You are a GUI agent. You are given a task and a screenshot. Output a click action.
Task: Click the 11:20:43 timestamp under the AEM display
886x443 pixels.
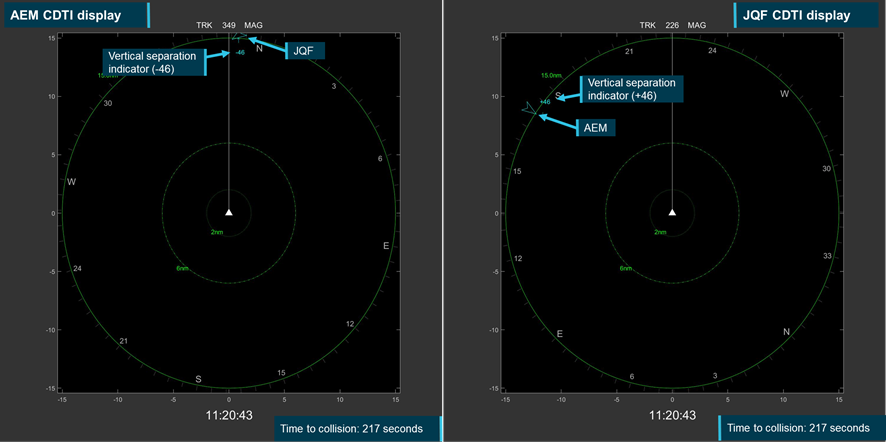[229, 415]
